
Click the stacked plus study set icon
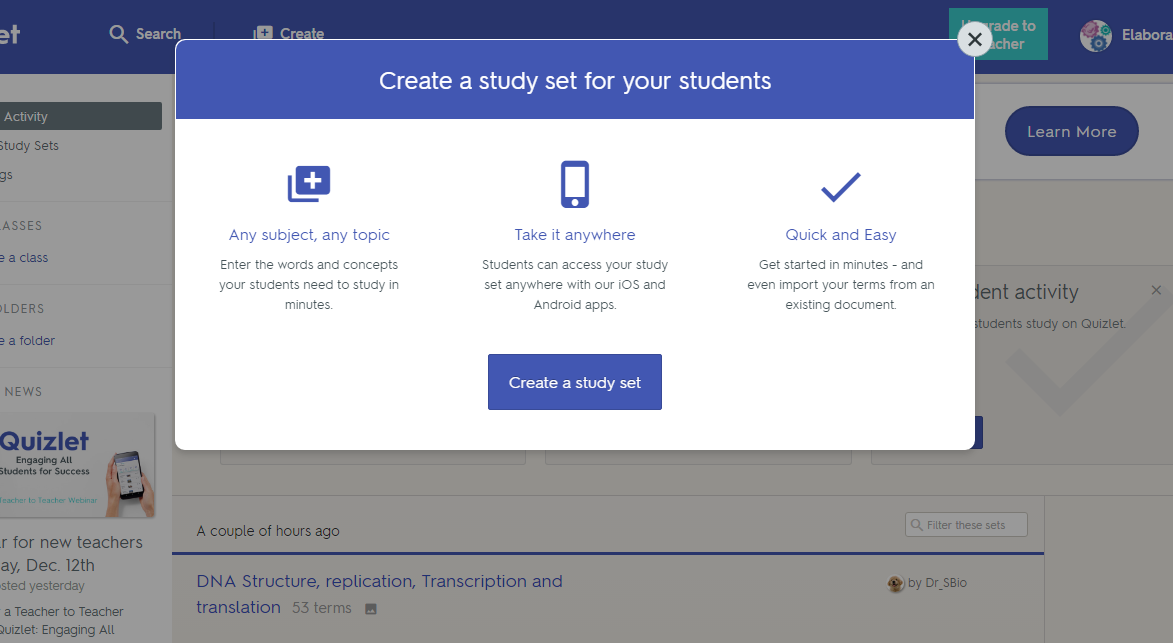pos(309,184)
